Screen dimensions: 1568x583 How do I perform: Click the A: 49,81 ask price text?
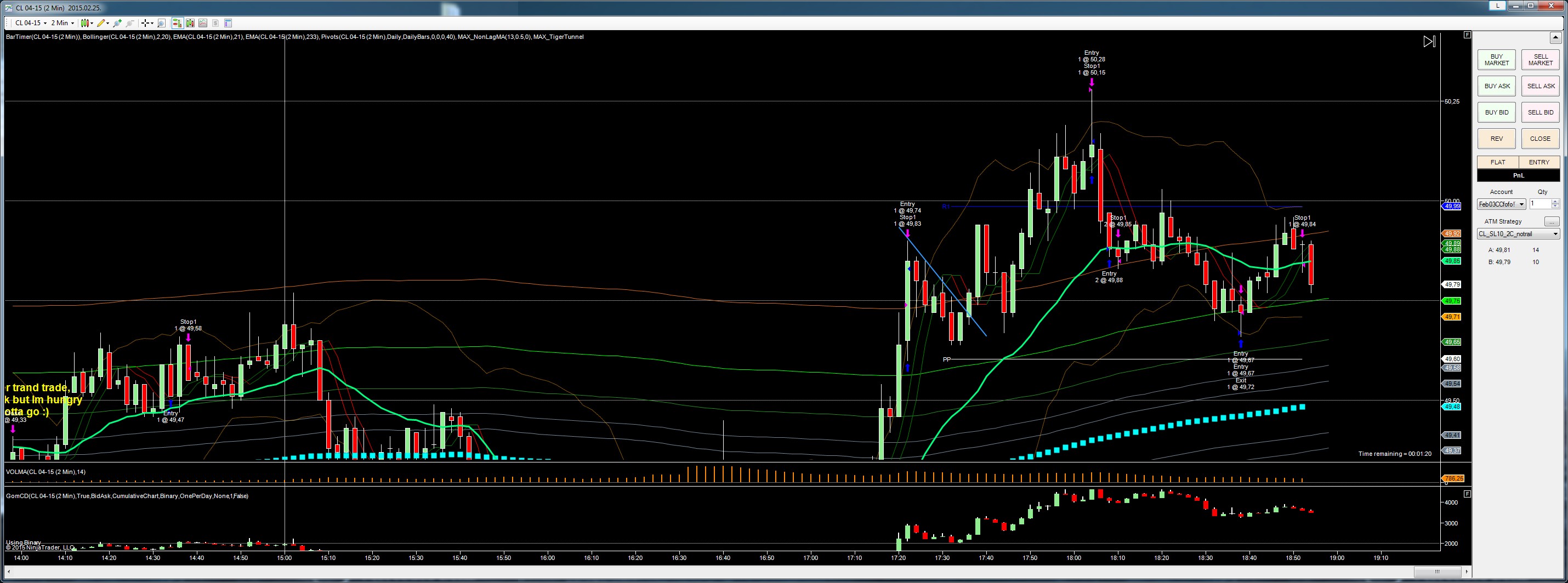pyautogui.click(x=1499, y=249)
